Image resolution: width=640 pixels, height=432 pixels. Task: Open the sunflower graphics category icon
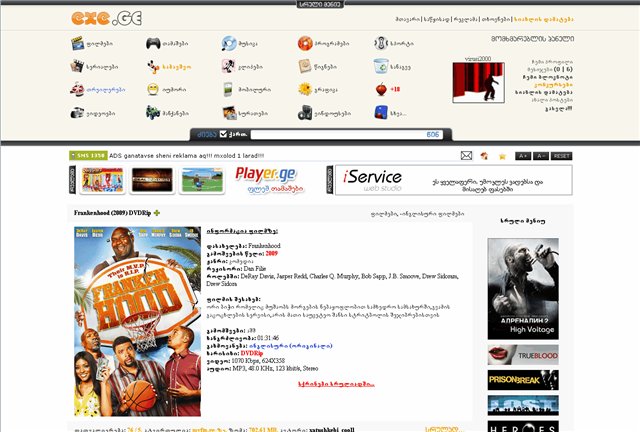tap(305, 89)
